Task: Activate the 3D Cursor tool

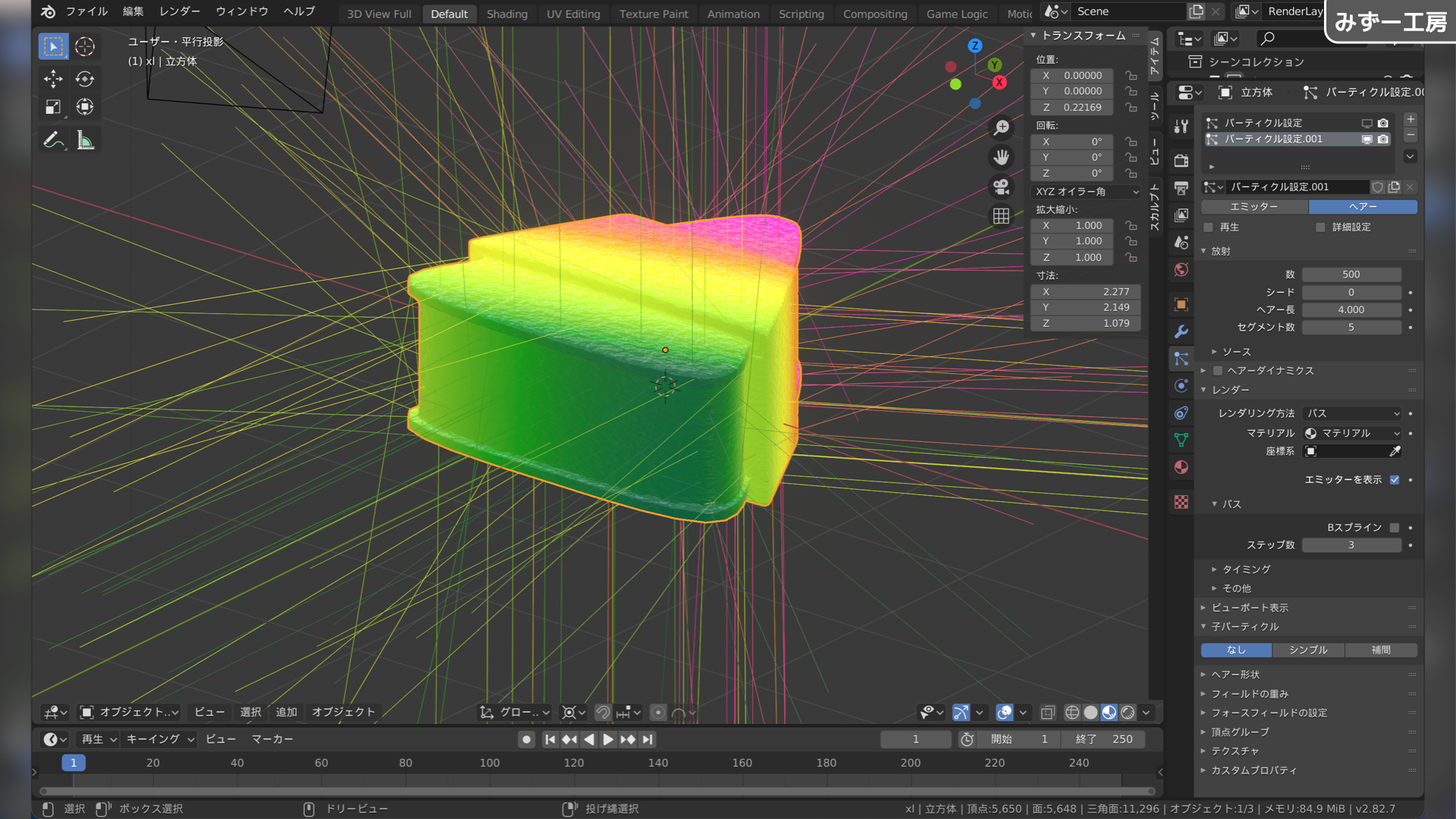Action: click(x=85, y=47)
